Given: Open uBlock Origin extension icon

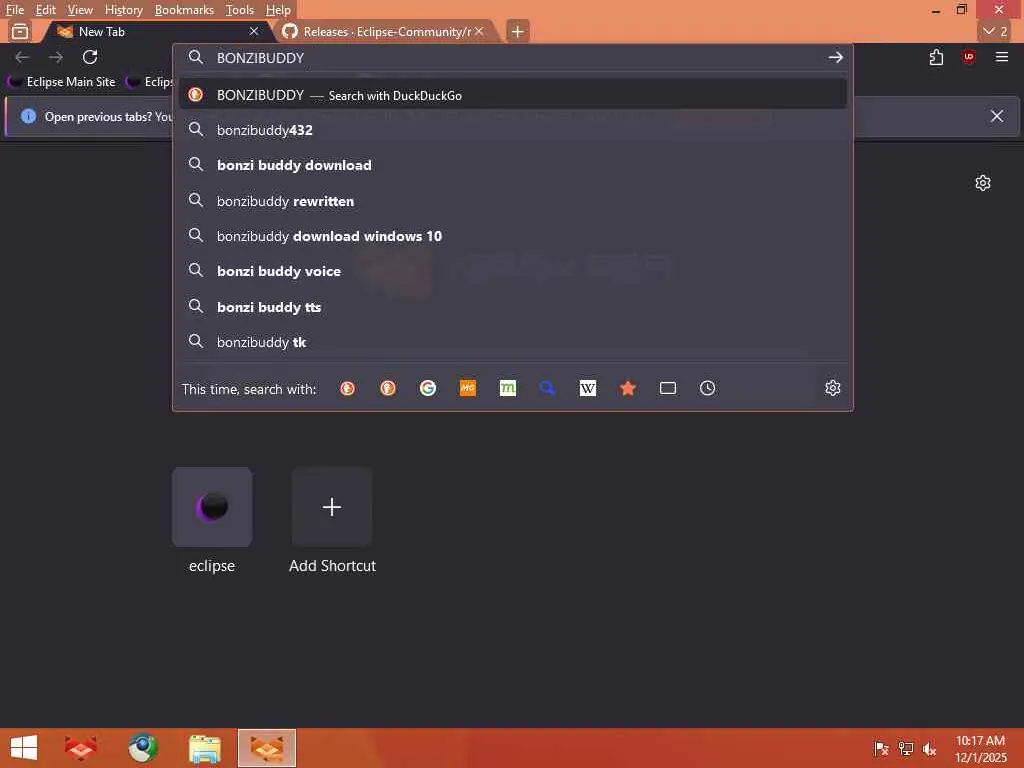Looking at the screenshot, I should (968, 57).
